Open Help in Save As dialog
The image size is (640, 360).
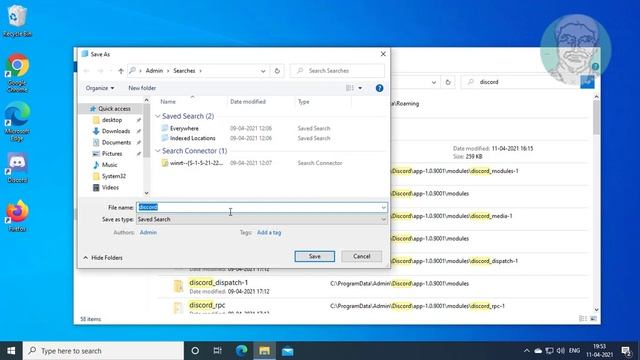(379, 88)
